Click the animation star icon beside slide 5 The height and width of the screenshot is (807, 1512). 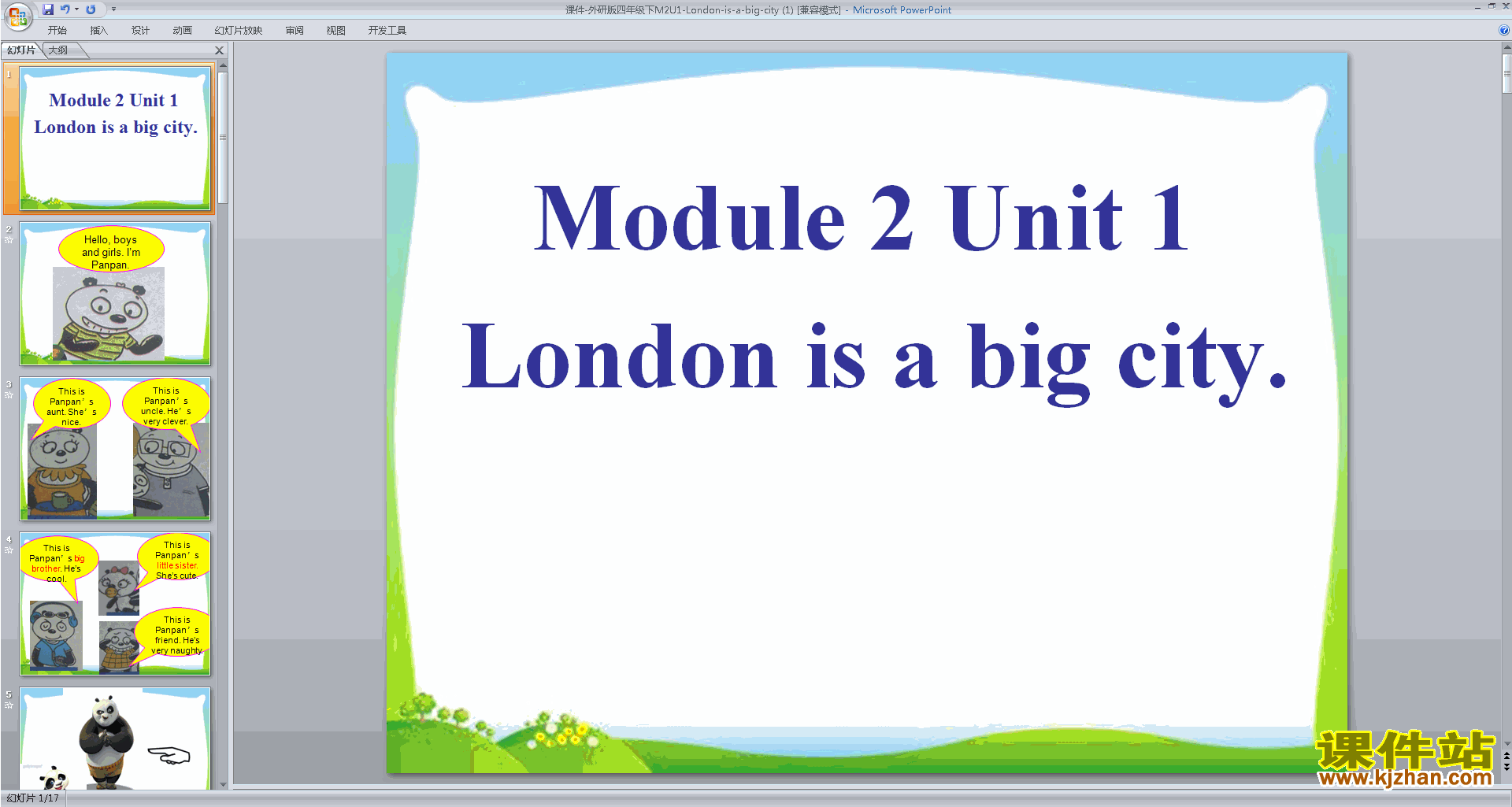tap(9, 705)
